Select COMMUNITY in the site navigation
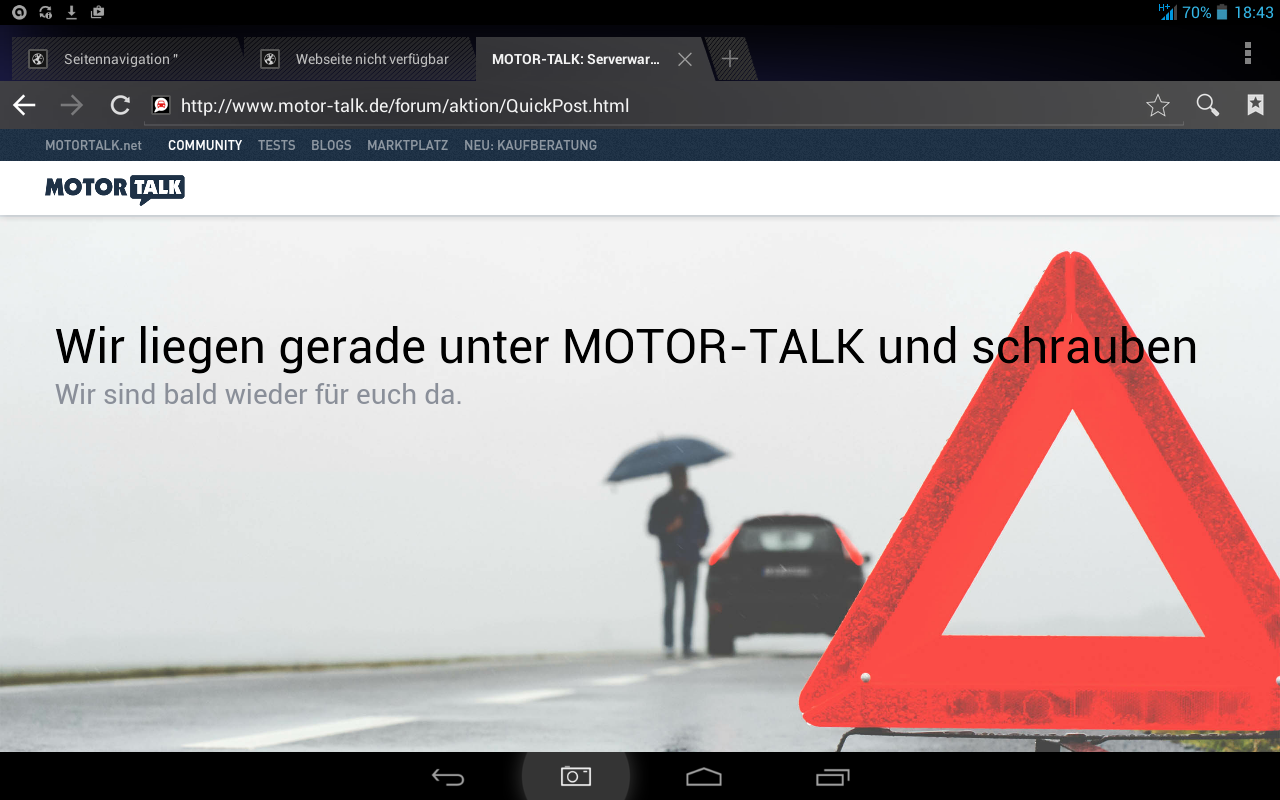The height and width of the screenshot is (800, 1280). coord(205,145)
